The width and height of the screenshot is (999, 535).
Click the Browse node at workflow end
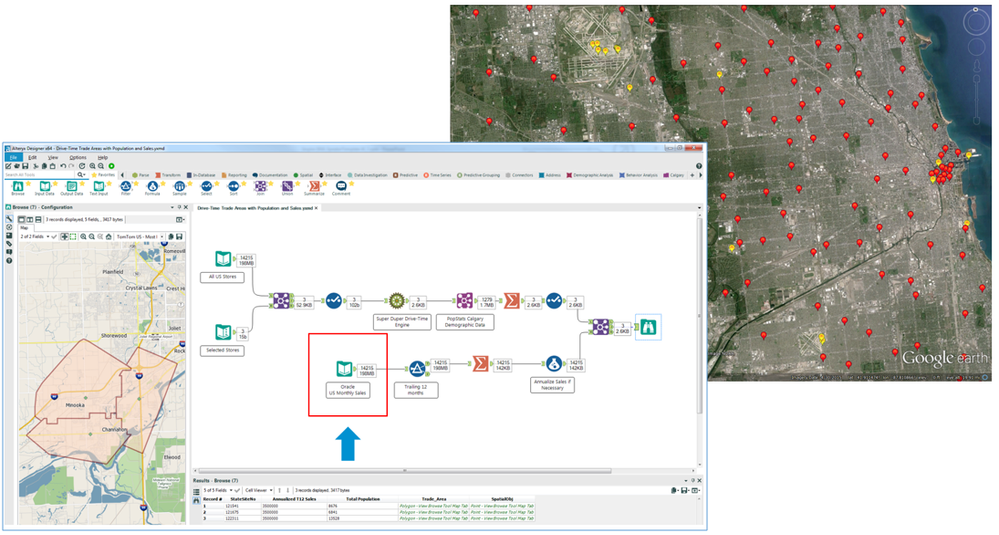(648, 327)
